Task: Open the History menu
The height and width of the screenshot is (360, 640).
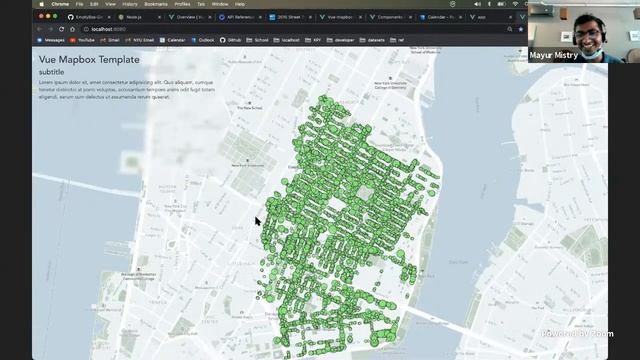Action: coord(130,4)
